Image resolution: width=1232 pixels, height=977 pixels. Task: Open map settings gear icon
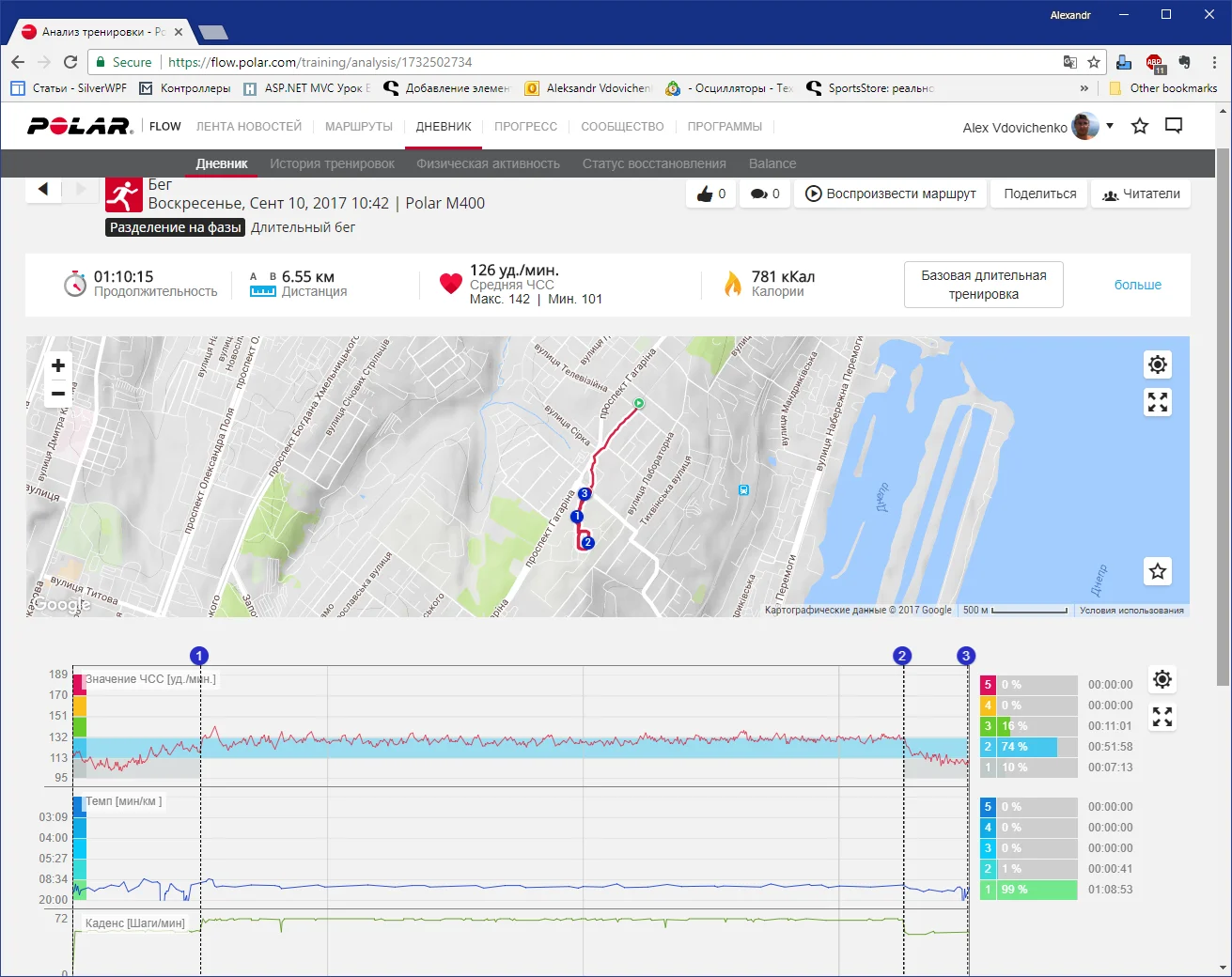pyautogui.click(x=1158, y=364)
